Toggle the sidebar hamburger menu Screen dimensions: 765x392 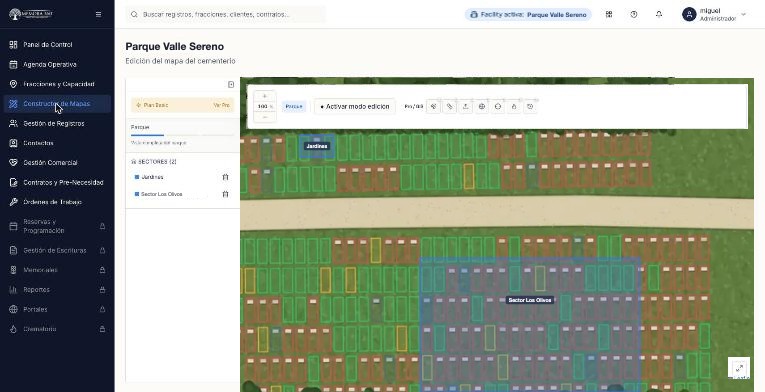pyautogui.click(x=99, y=15)
